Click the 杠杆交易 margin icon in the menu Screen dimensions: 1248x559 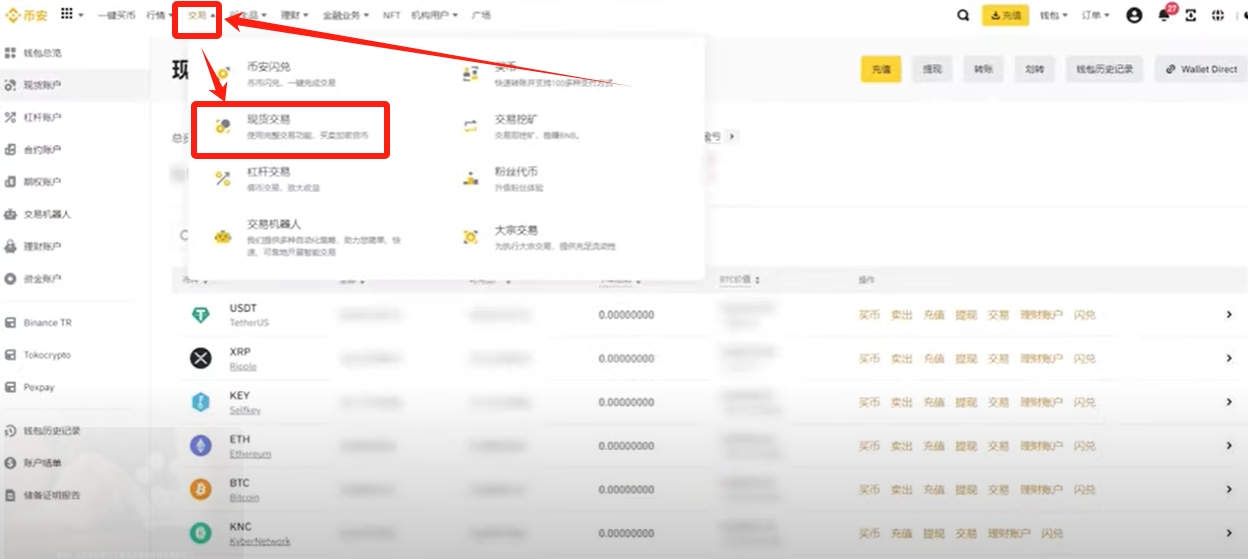224,178
